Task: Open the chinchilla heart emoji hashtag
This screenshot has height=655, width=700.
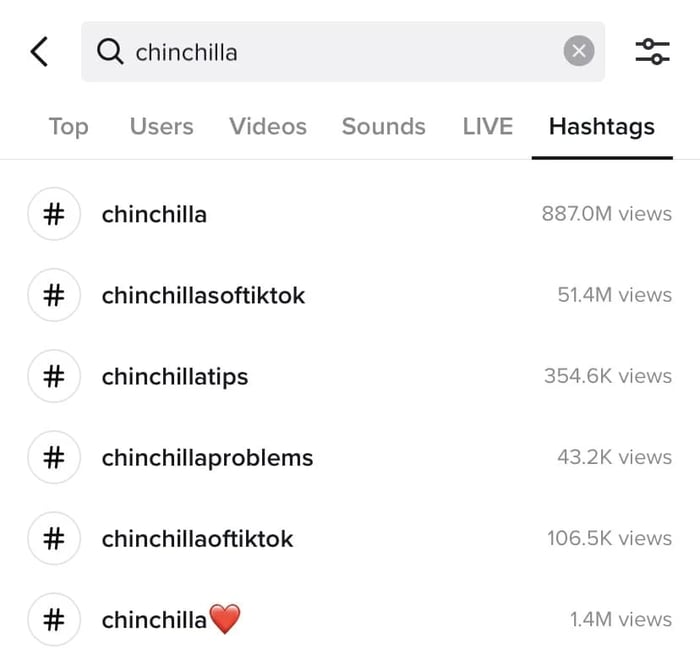Action: [x=171, y=620]
